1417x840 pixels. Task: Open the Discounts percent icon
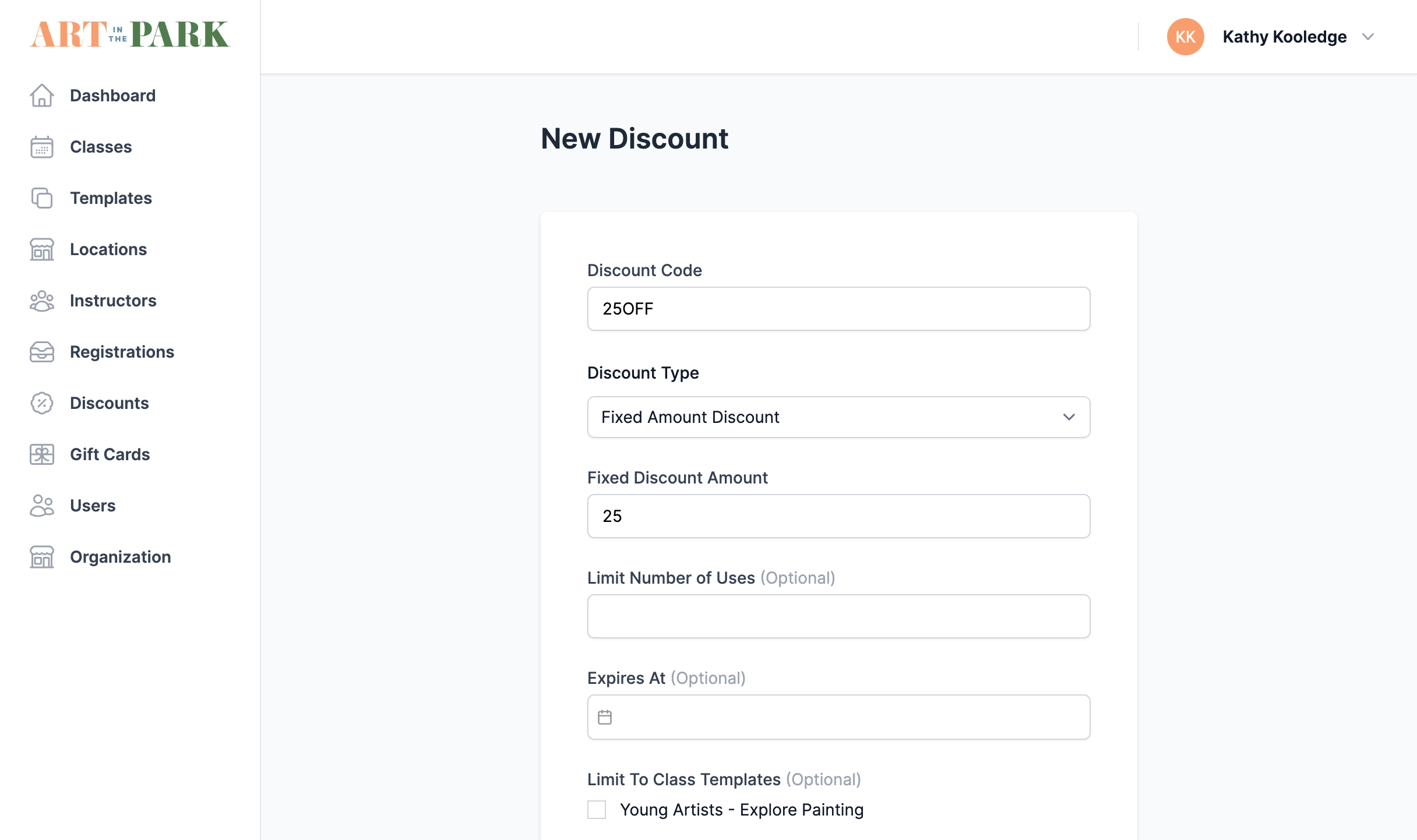coord(41,403)
